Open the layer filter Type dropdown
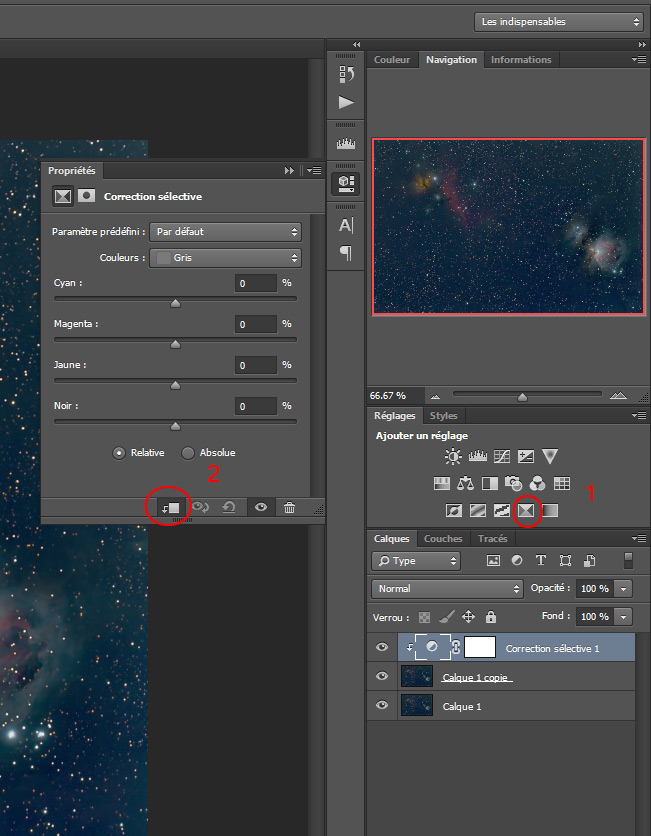 416,561
